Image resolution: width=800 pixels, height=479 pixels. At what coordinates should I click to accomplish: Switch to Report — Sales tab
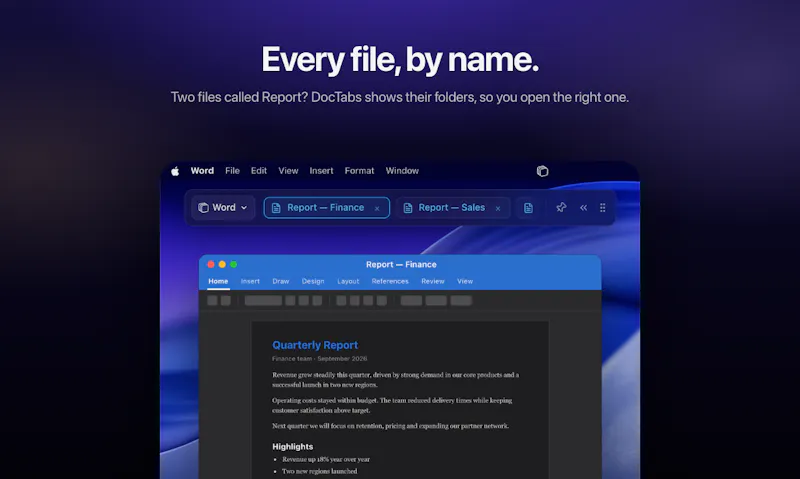(452, 208)
